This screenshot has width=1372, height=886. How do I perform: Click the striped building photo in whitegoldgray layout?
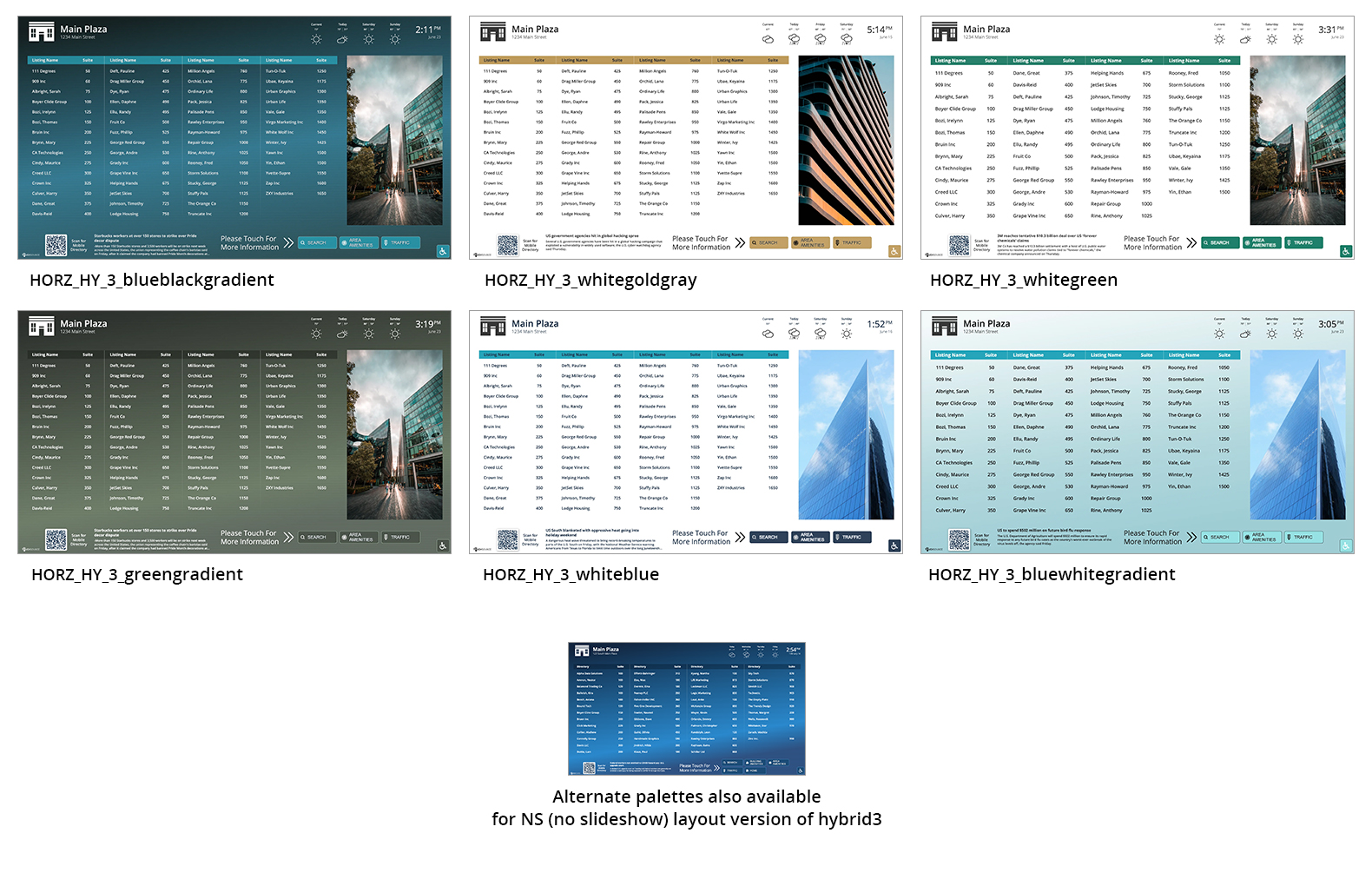point(846,141)
